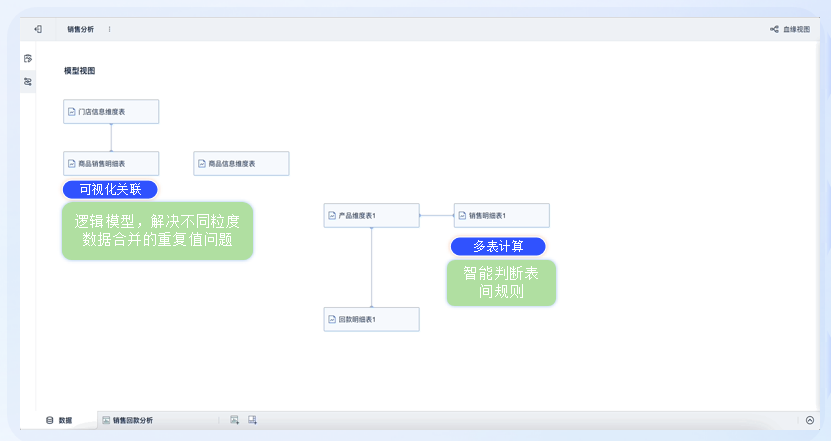Select the 产品维度表1 table node
This screenshot has height=441, width=831.
click(x=372, y=216)
